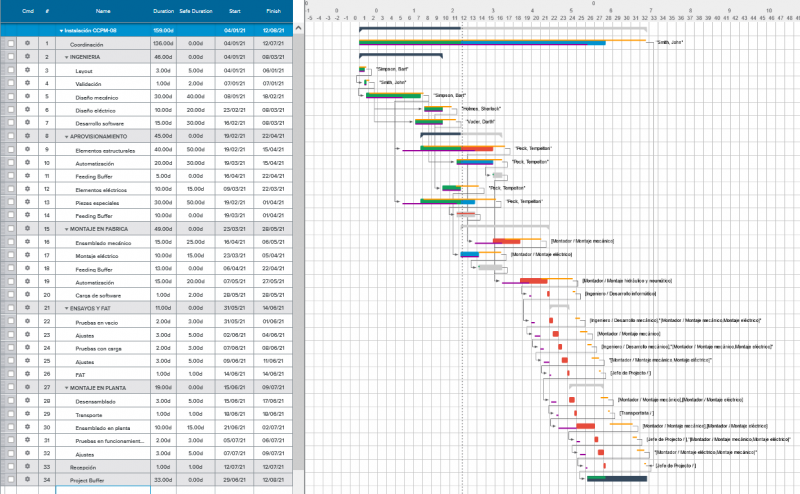Viewport: 800px width, 494px height.
Task: Collapse the INGENIERIA task group
Action: (67, 57)
